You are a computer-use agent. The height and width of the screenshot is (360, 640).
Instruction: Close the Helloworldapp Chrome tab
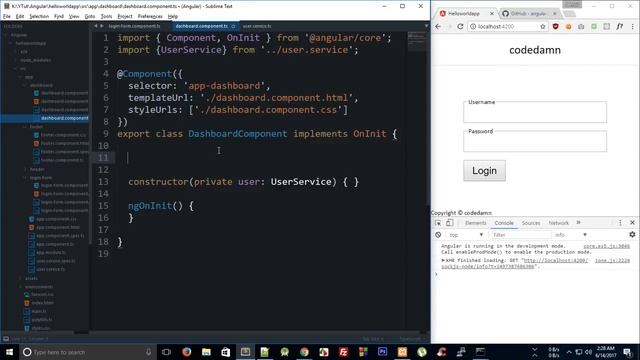[x=491, y=13]
